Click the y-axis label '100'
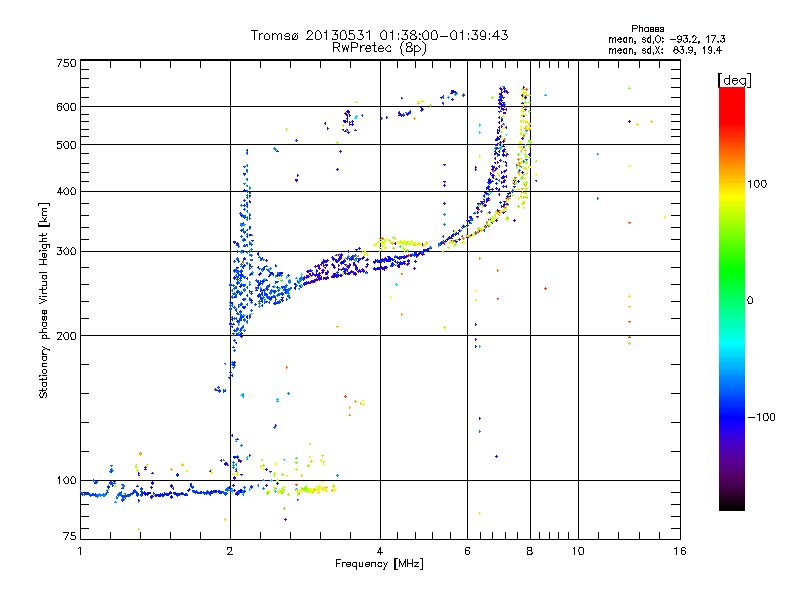Viewport: 800px width, 600px height. tap(66, 481)
